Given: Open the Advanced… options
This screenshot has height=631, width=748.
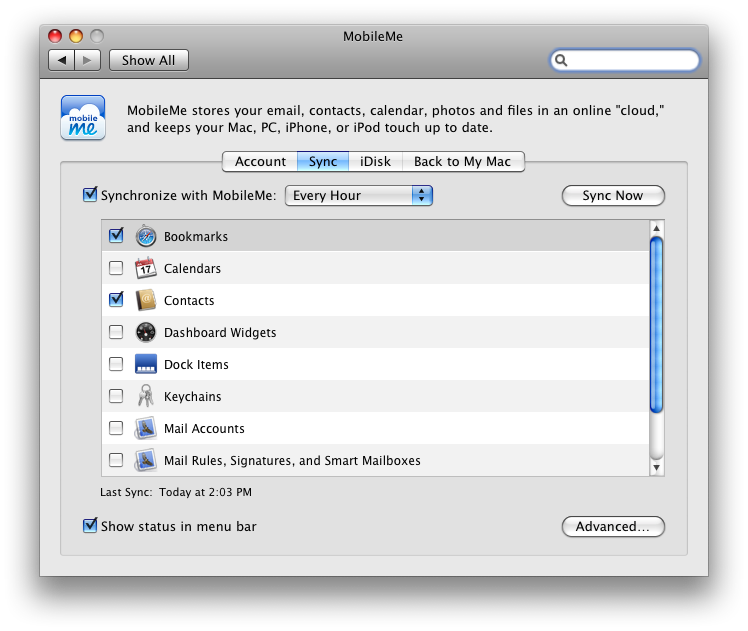Looking at the screenshot, I should [x=613, y=527].
